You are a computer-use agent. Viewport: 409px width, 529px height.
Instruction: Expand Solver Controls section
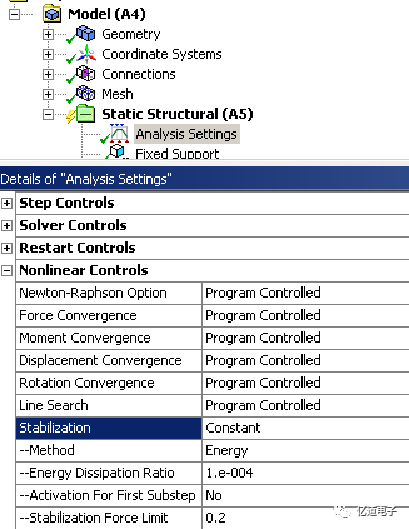coord(7,226)
